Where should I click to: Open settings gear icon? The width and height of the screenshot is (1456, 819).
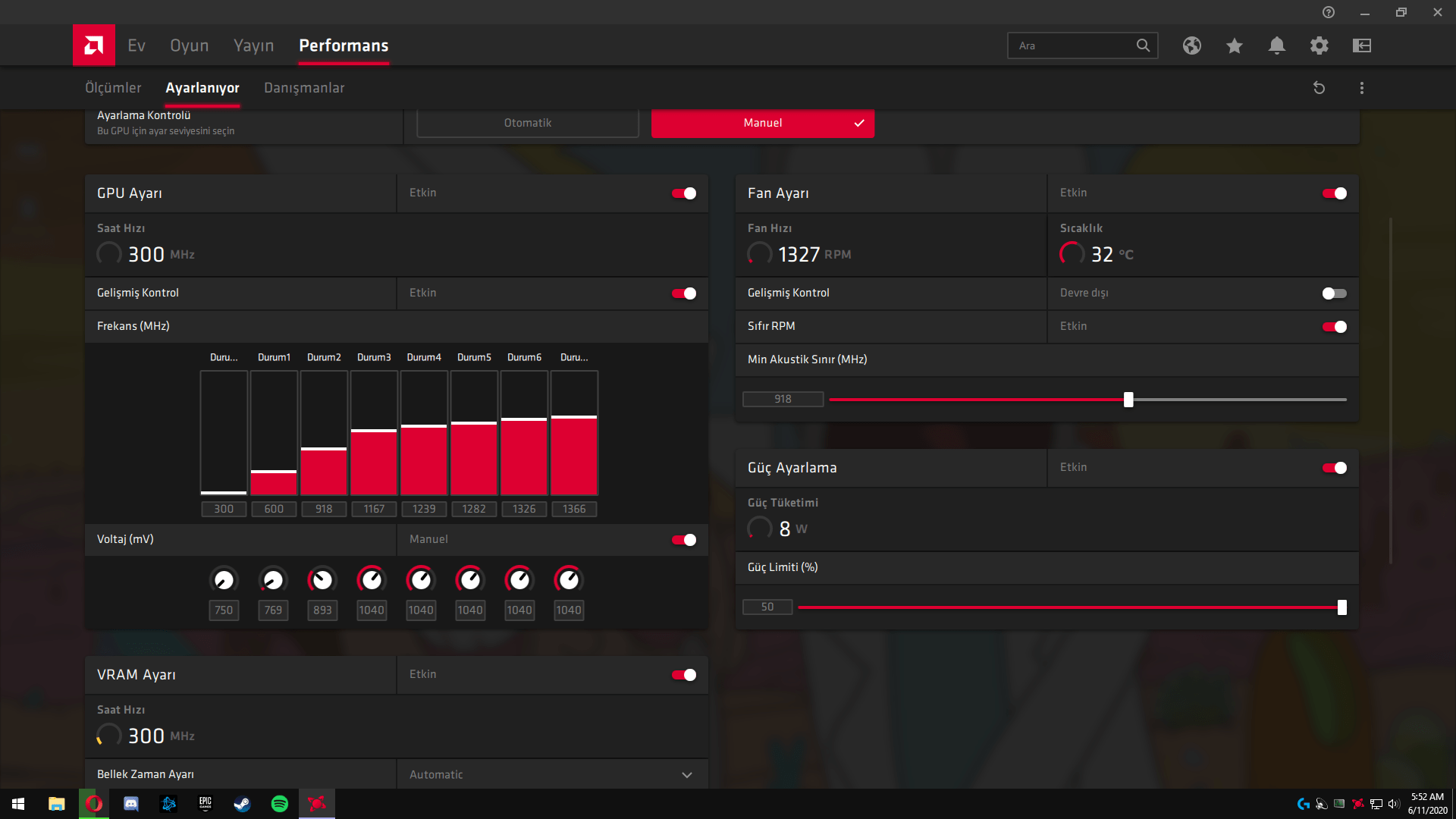pos(1319,45)
